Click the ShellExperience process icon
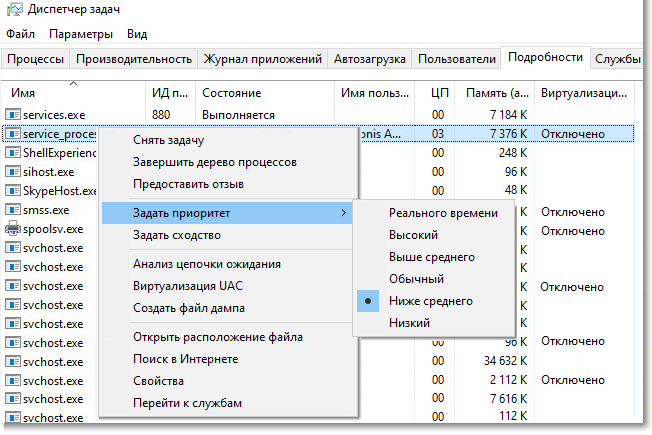This screenshot has height=435, width=652. pos(13,153)
